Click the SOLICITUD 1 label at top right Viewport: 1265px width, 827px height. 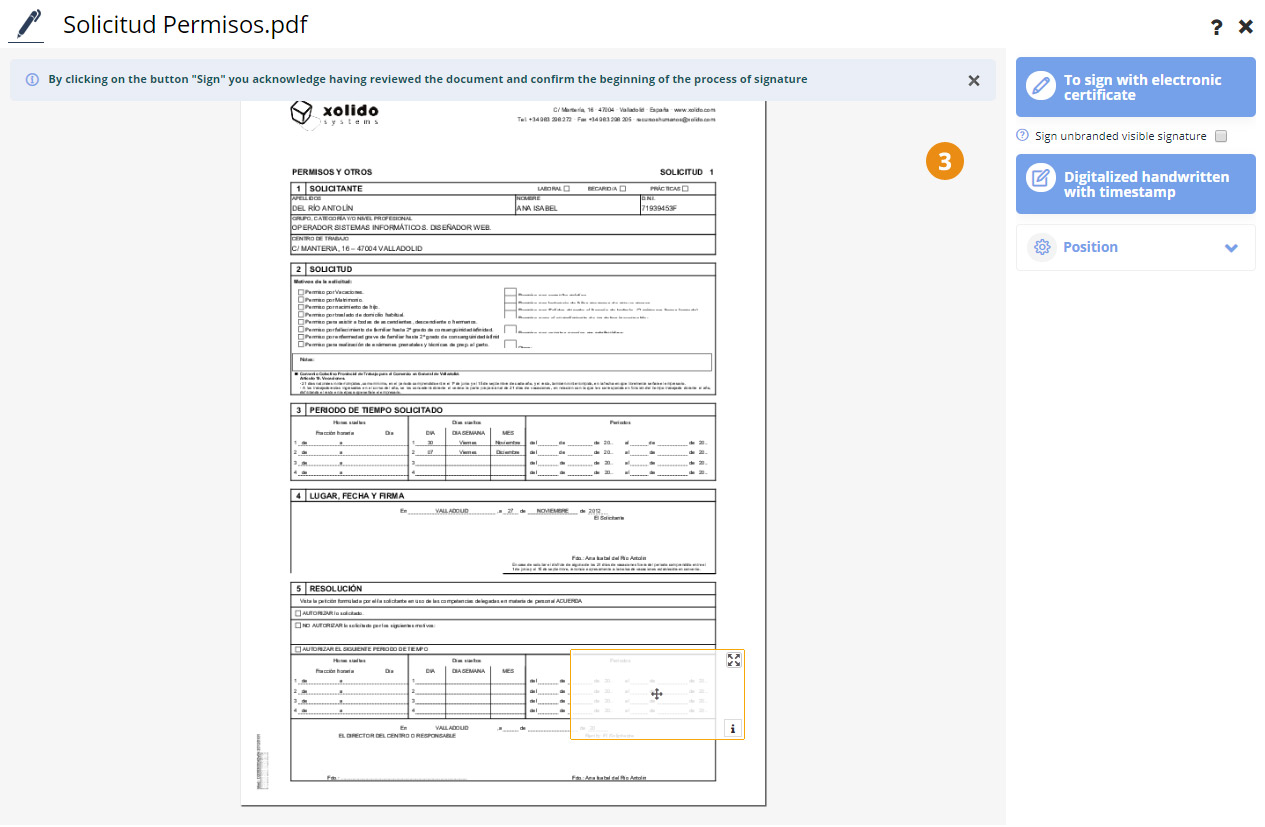[x=687, y=172]
